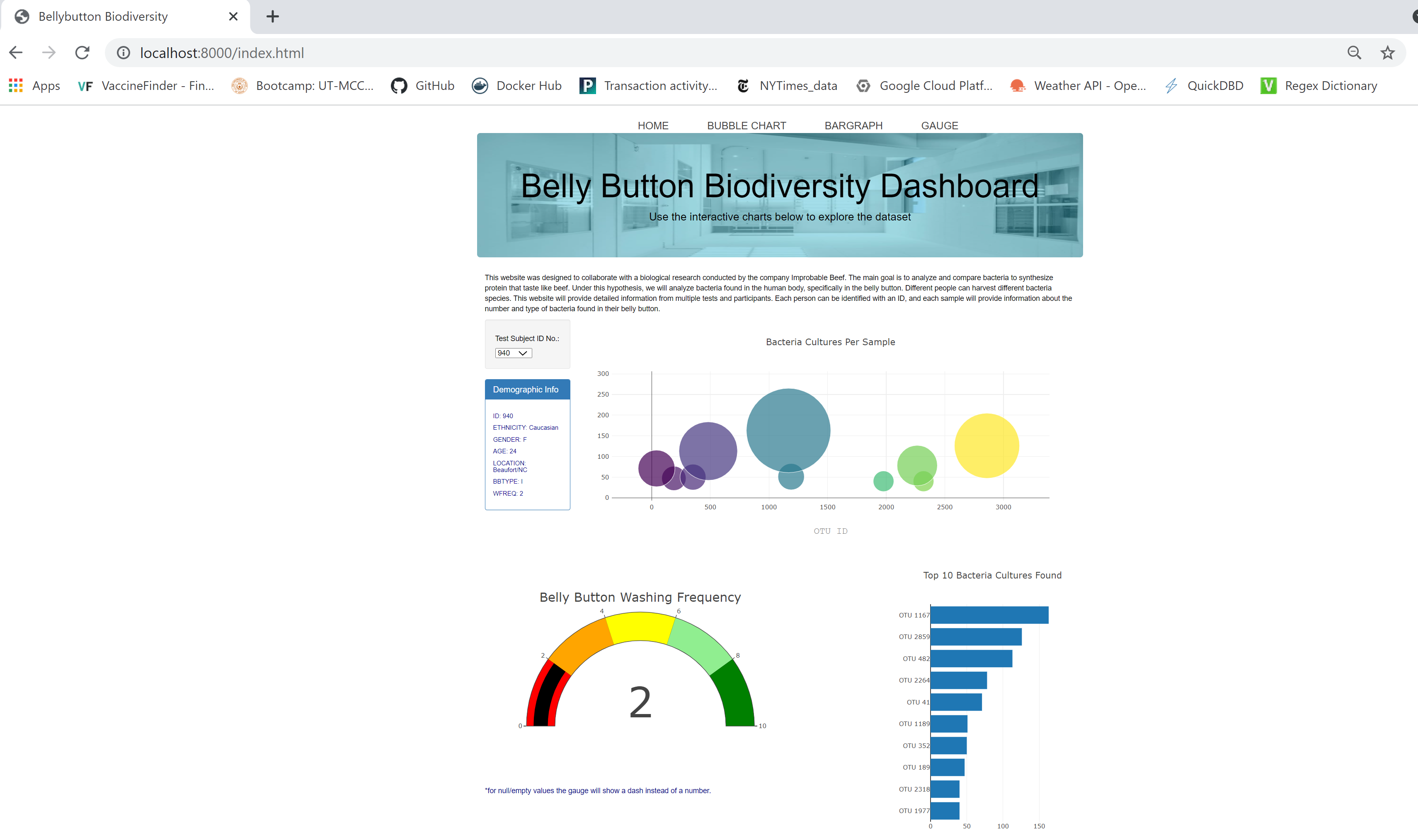Click the Apps grid icon
This screenshot has width=1418, height=840.
pyautogui.click(x=15, y=85)
